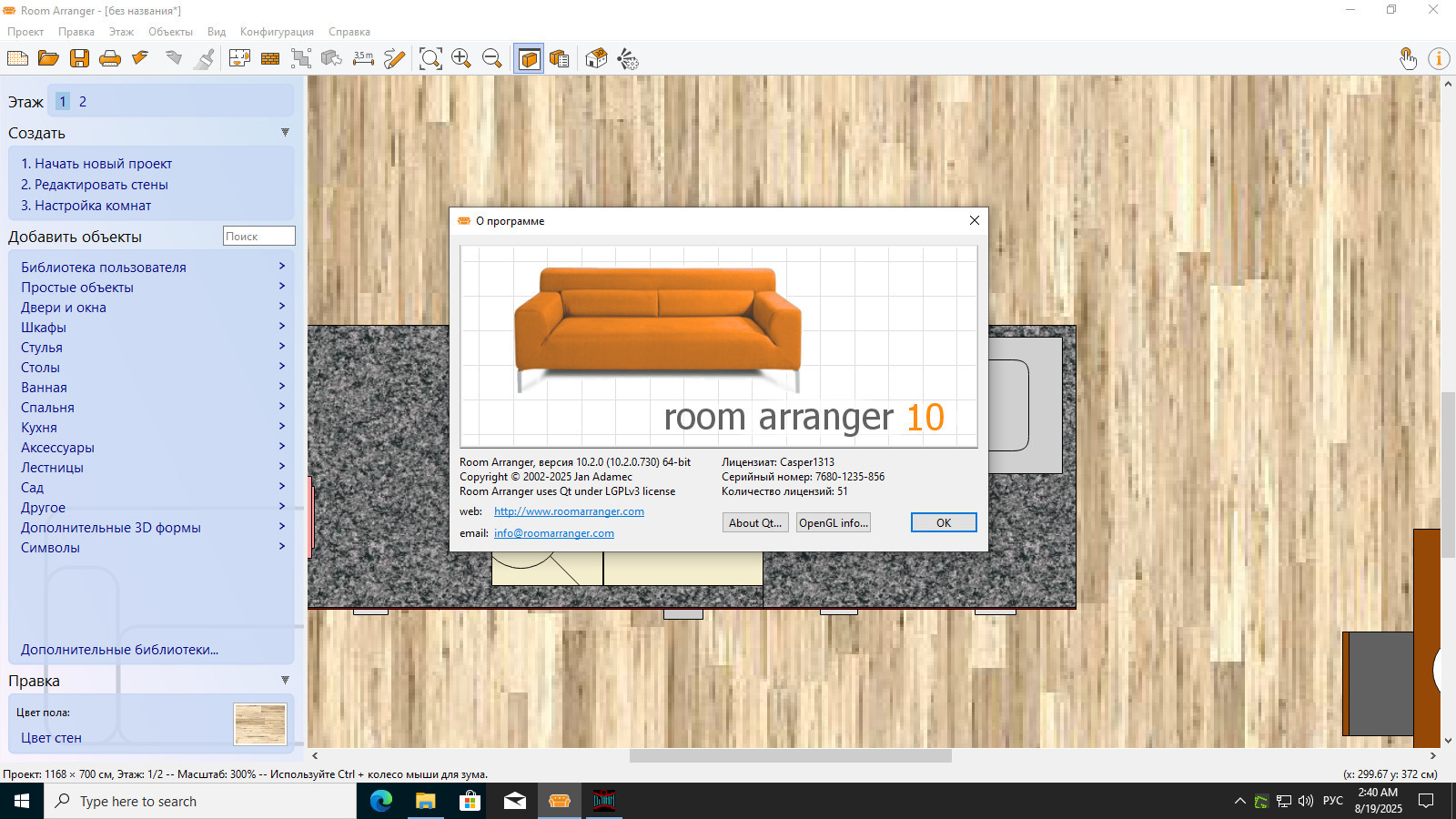1456x819 pixels.
Task: Click the Поиск object search field
Action: (x=259, y=236)
